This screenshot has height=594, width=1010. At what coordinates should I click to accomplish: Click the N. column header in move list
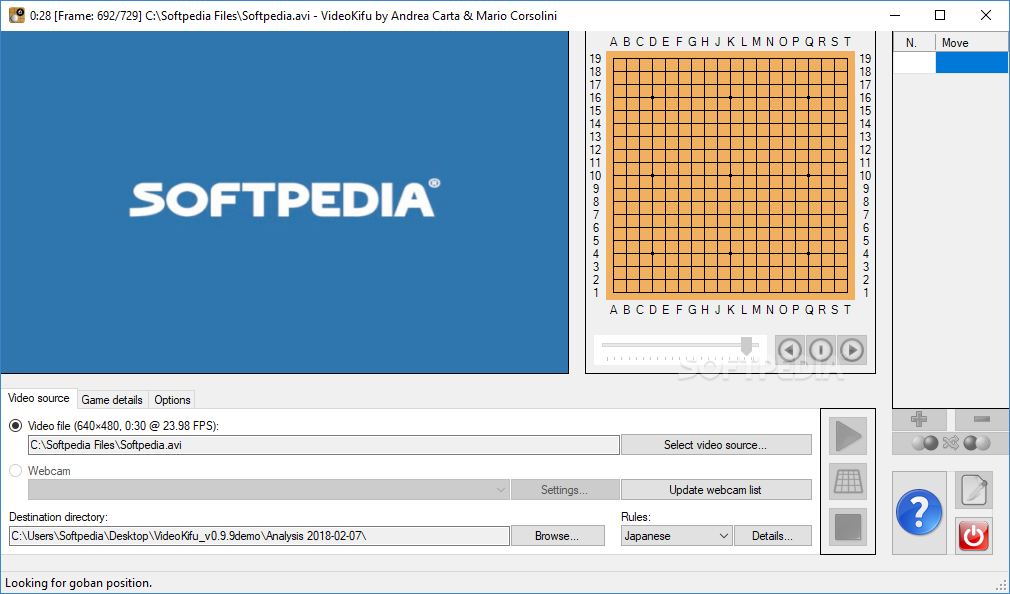point(914,43)
